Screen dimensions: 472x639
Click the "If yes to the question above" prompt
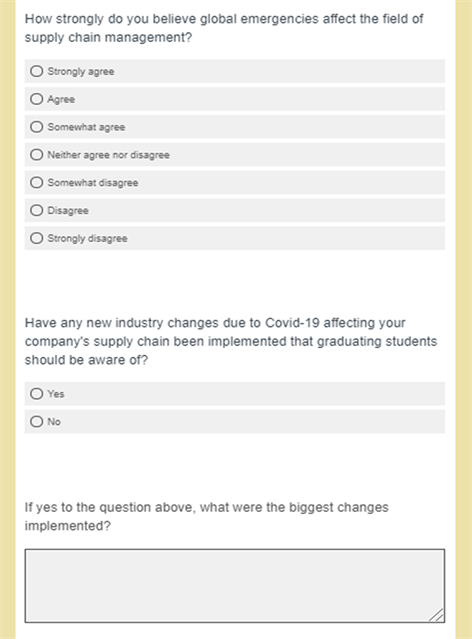point(207,516)
